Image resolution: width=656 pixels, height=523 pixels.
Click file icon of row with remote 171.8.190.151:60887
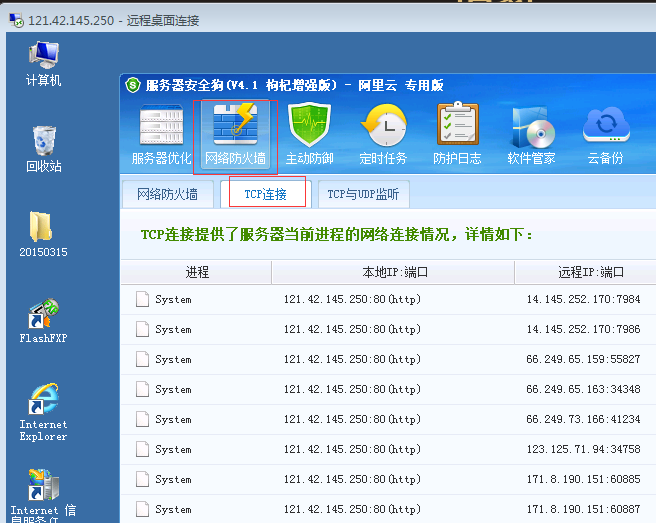point(142,509)
